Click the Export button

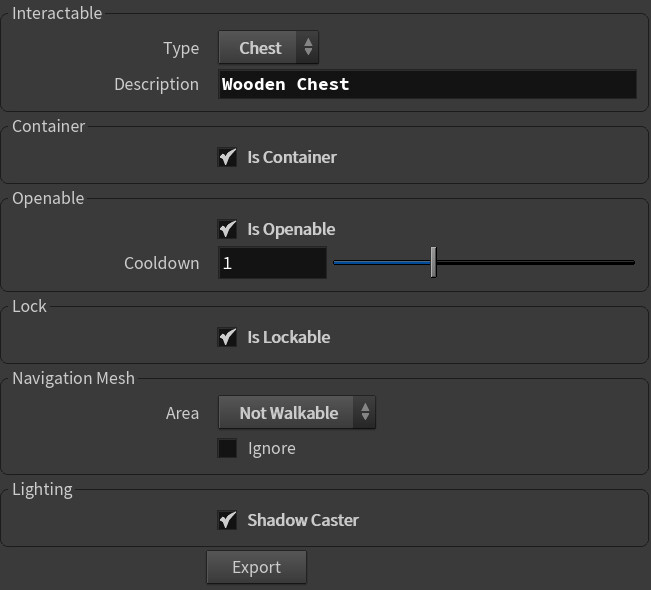[257, 567]
